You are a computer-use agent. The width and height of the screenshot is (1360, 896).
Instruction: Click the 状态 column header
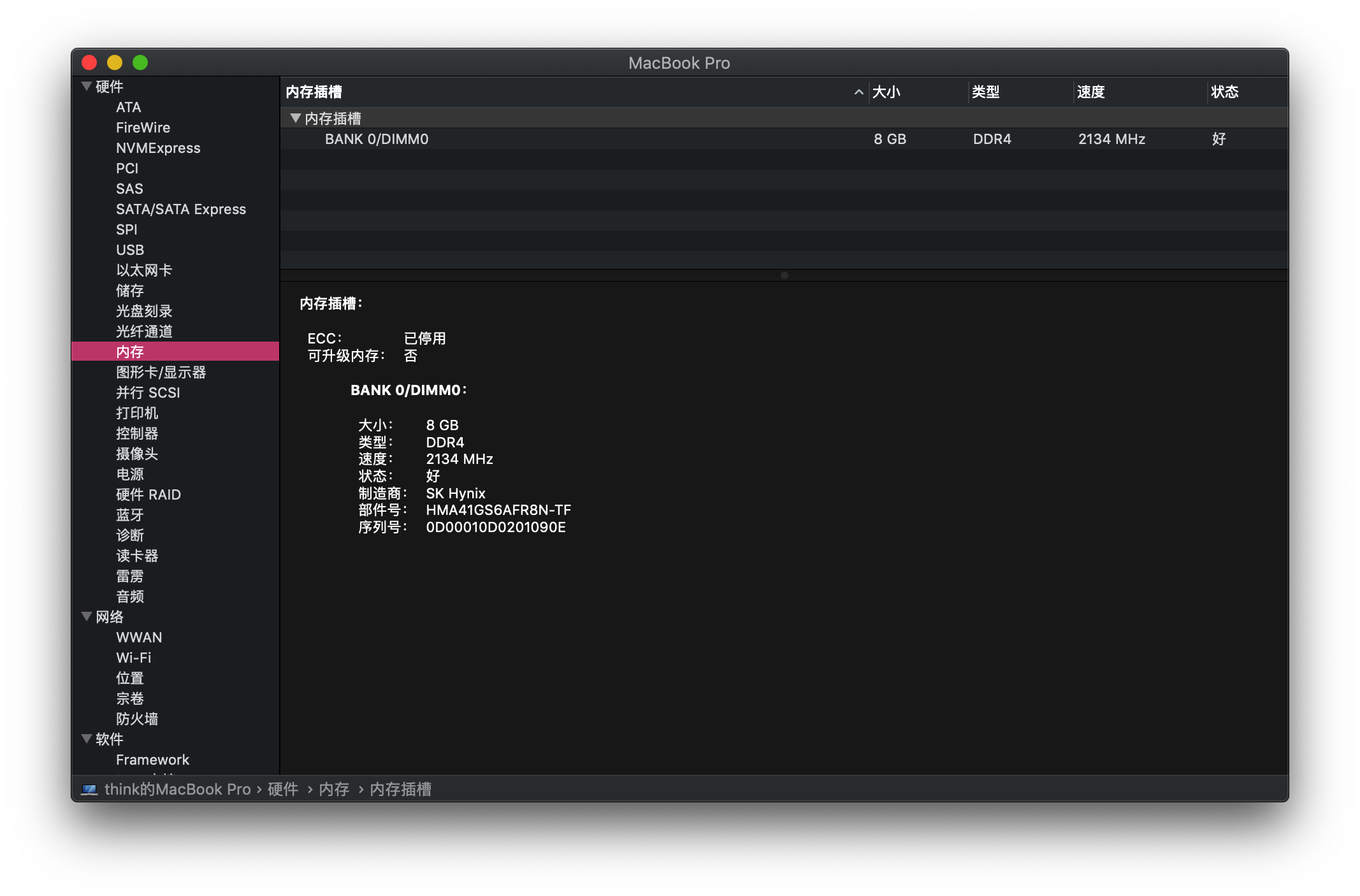click(1224, 92)
